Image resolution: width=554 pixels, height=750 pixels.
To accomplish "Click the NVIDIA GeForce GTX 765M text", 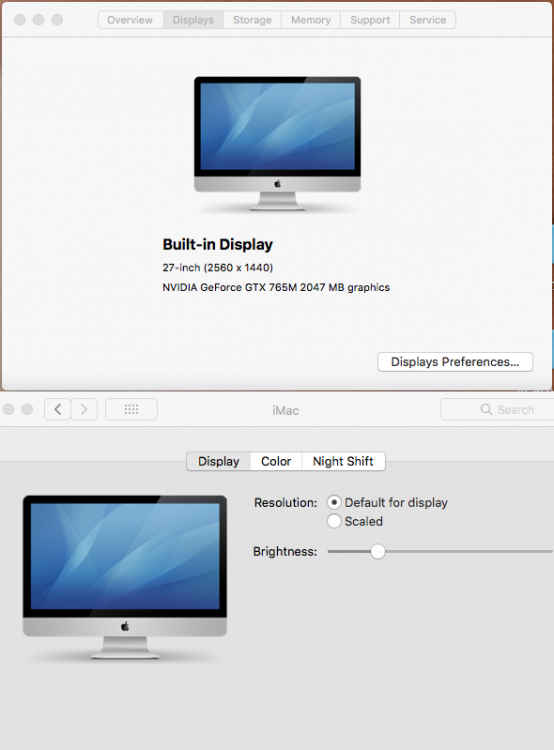I will pyautogui.click(x=276, y=287).
